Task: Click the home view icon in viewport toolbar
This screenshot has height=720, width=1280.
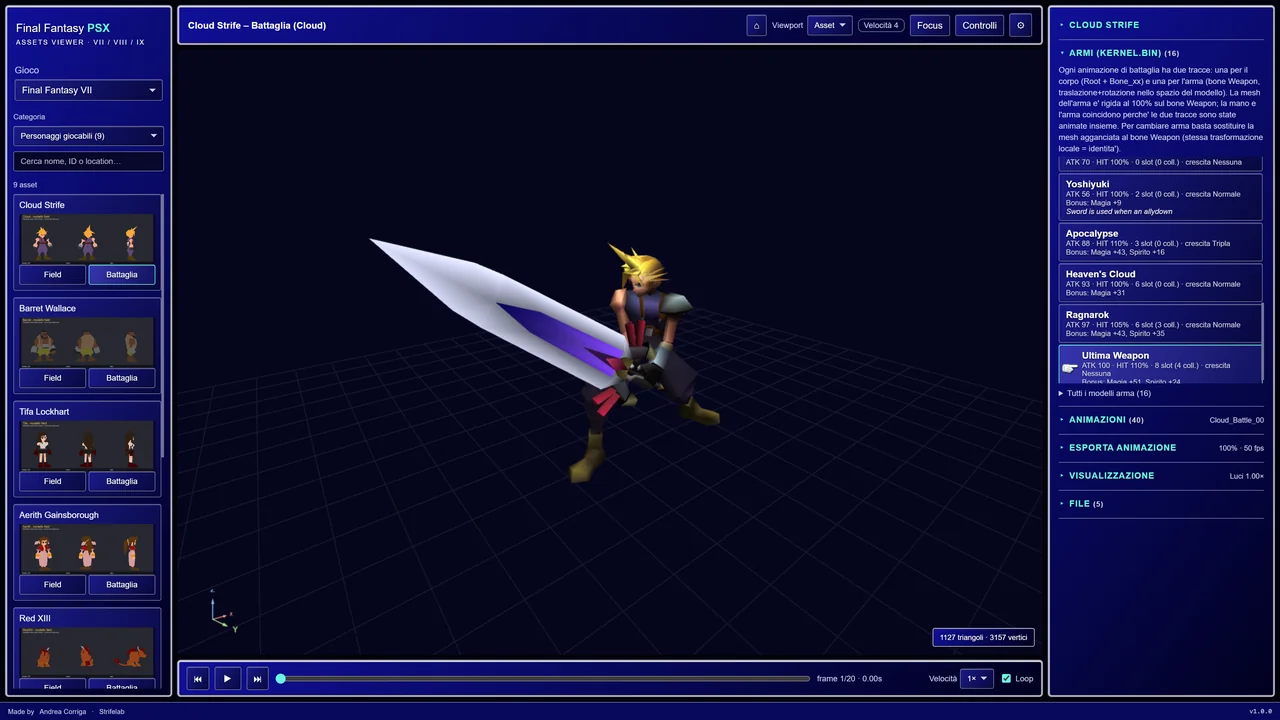Action: (756, 25)
